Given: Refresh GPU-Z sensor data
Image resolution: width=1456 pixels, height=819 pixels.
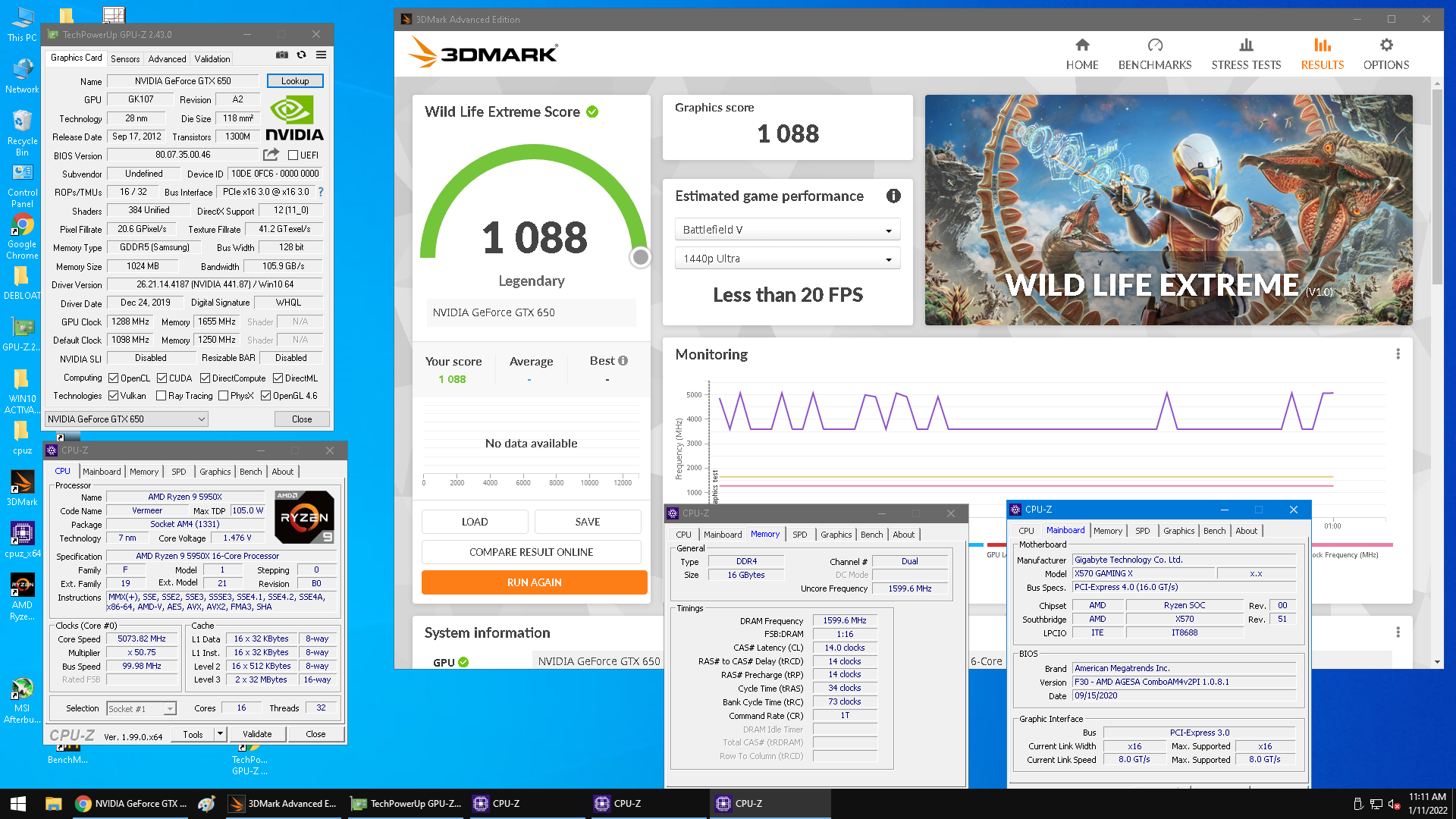Looking at the screenshot, I should click(301, 55).
